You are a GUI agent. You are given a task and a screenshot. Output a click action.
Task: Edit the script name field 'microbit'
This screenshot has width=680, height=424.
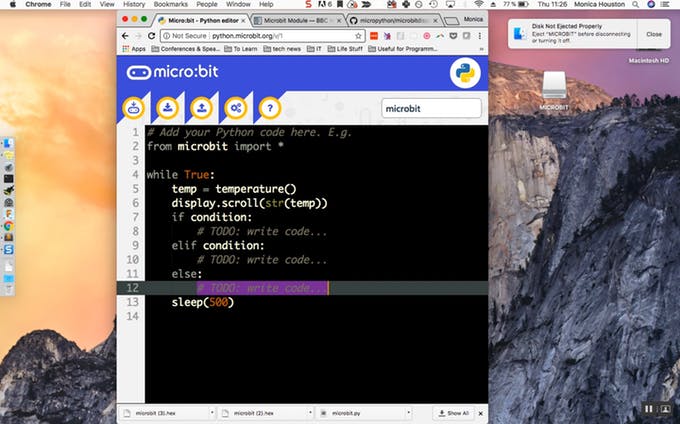click(x=432, y=108)
